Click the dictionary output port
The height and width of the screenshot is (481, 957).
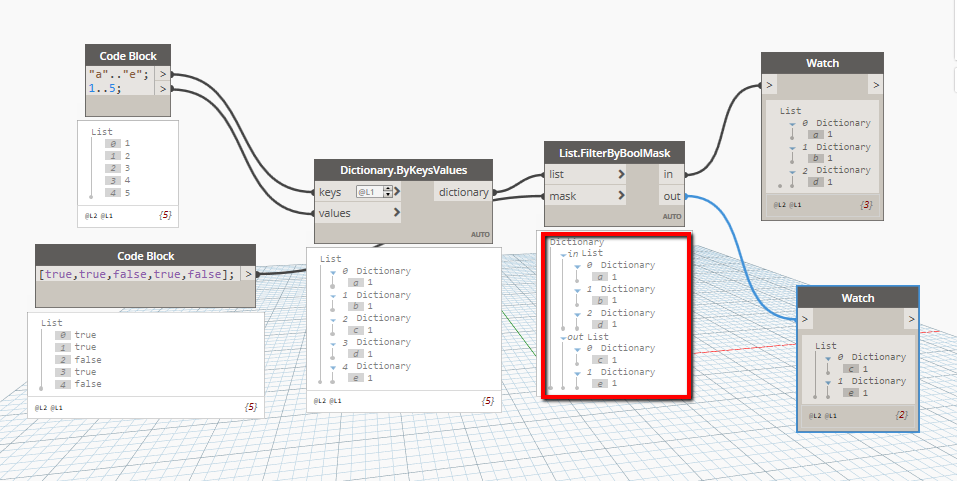(x=463, y=192)
